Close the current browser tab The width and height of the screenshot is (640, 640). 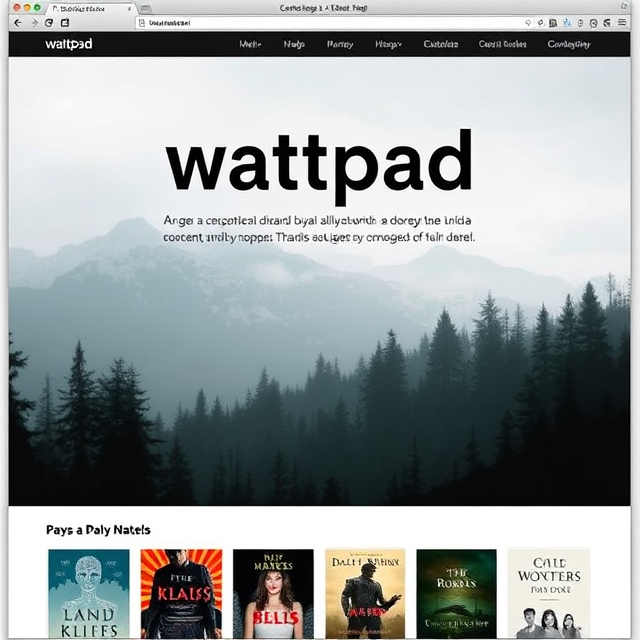coord(129,9)
